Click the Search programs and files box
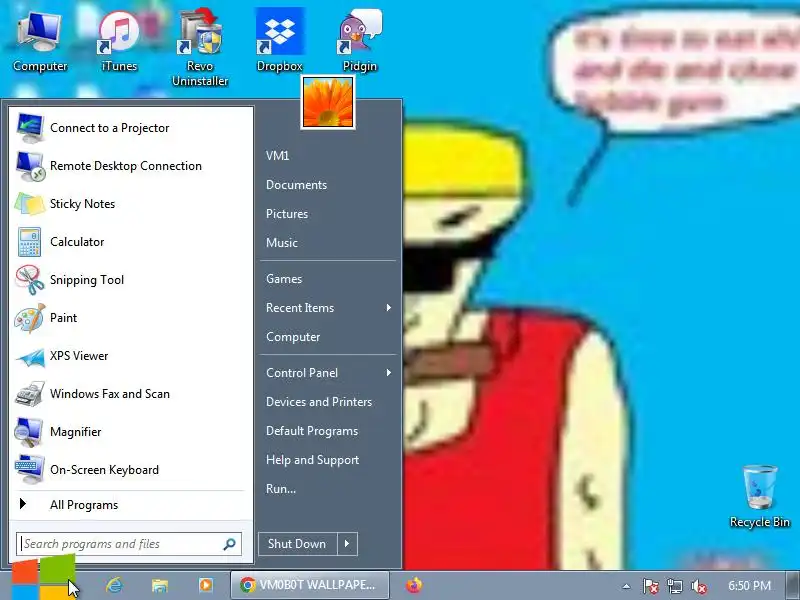The width and height of the screenshot is (800, 600). click(129, 544)
